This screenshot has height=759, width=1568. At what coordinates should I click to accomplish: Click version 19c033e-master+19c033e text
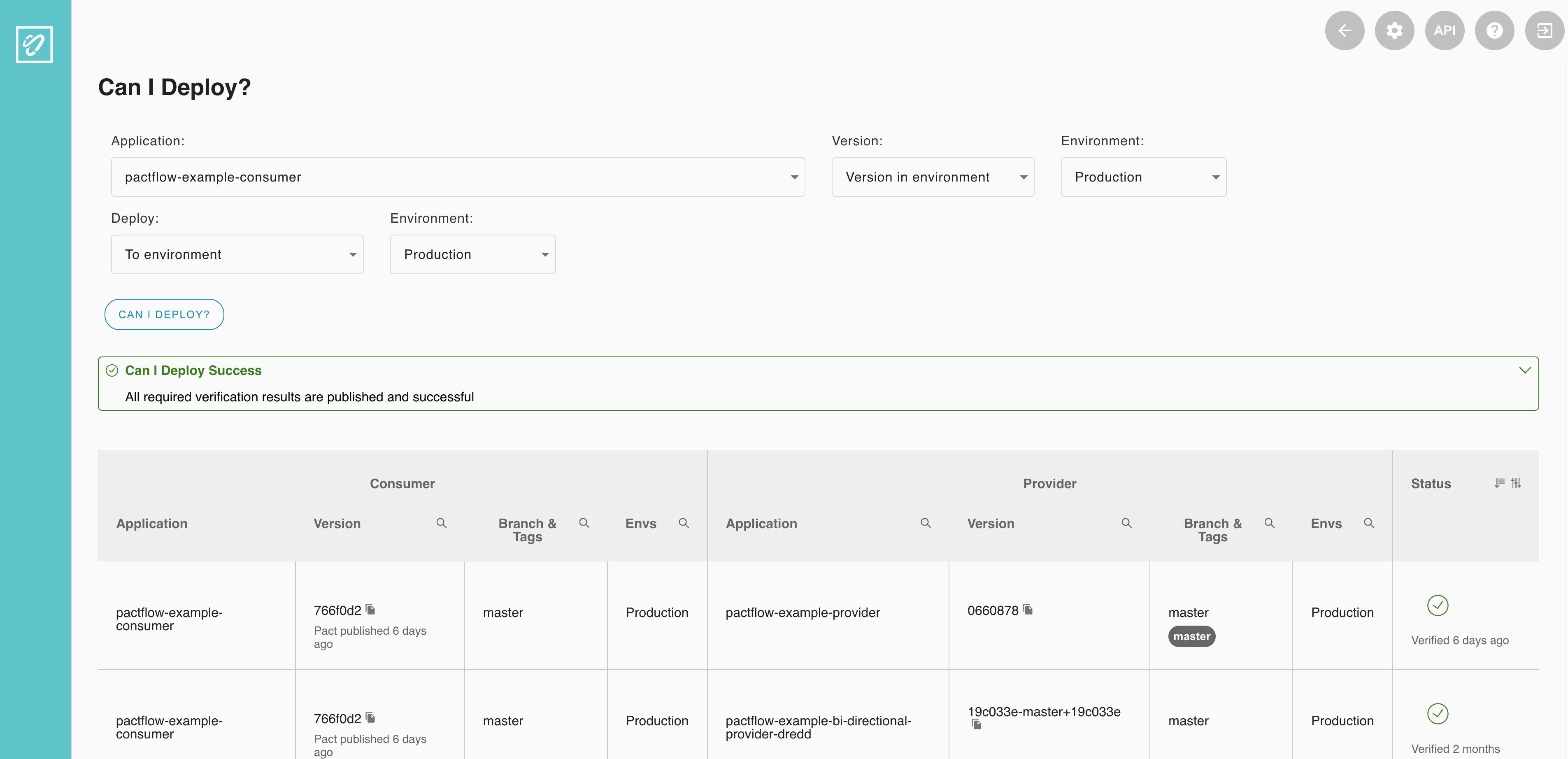pos(1044,712)
